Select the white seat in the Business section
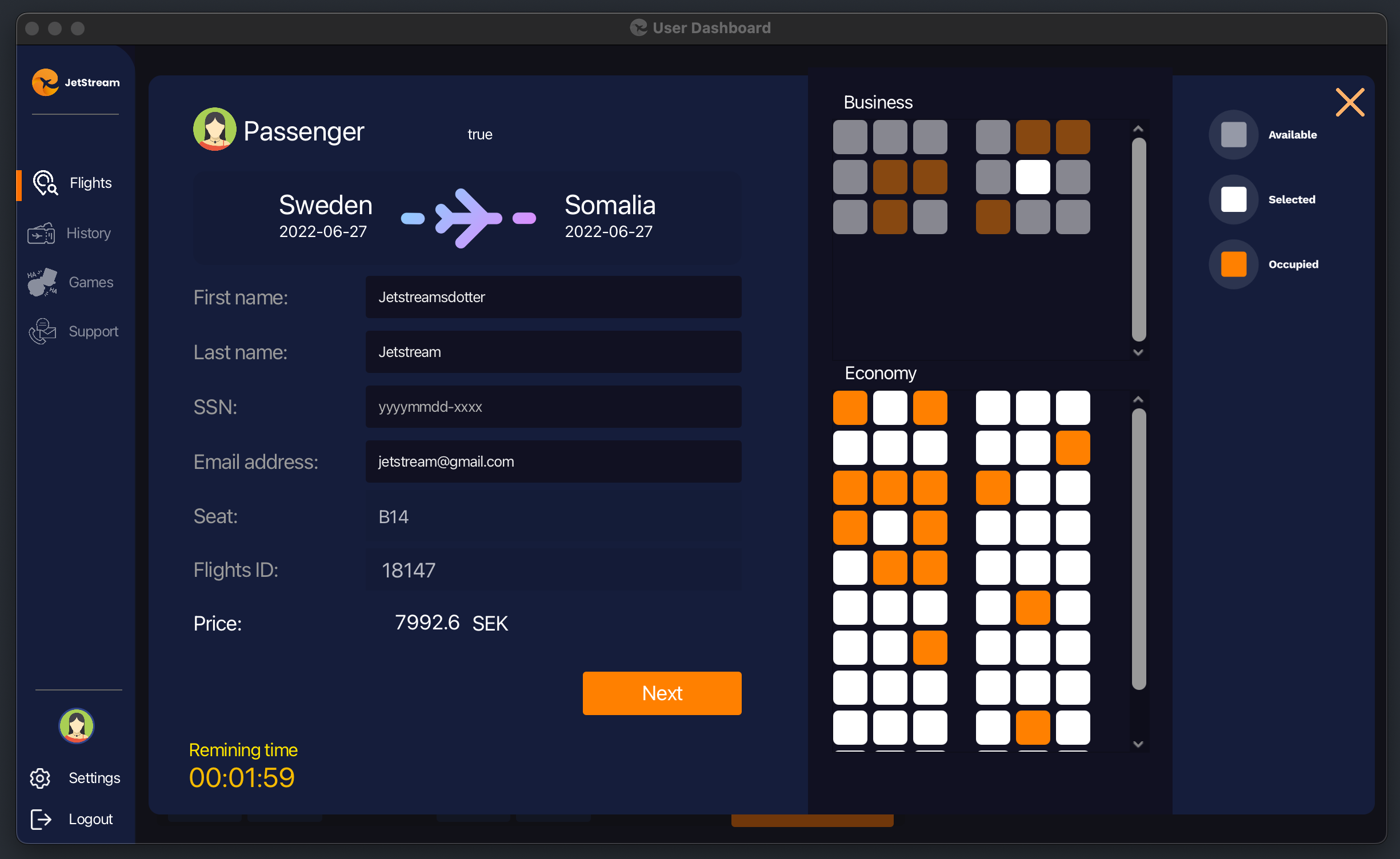This screenshot has height=859, width=1400. 1033,177
